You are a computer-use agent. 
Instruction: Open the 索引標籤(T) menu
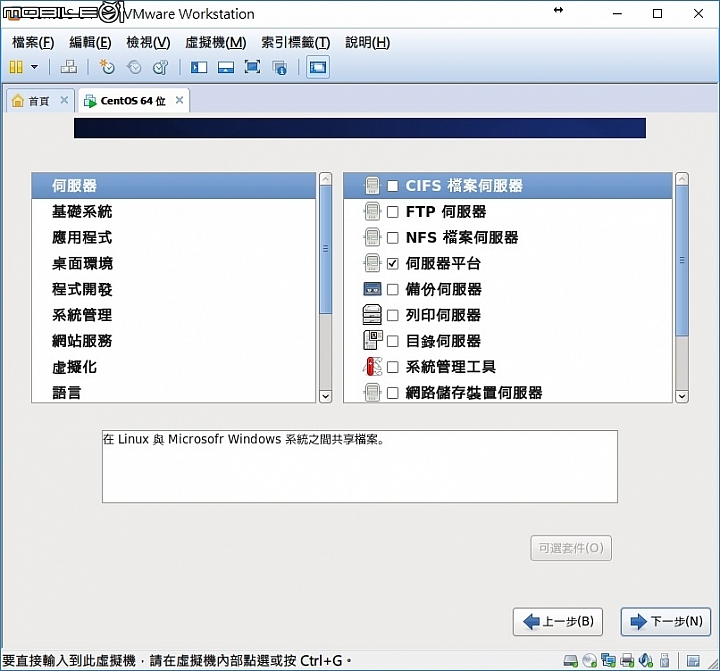(296, 43)
